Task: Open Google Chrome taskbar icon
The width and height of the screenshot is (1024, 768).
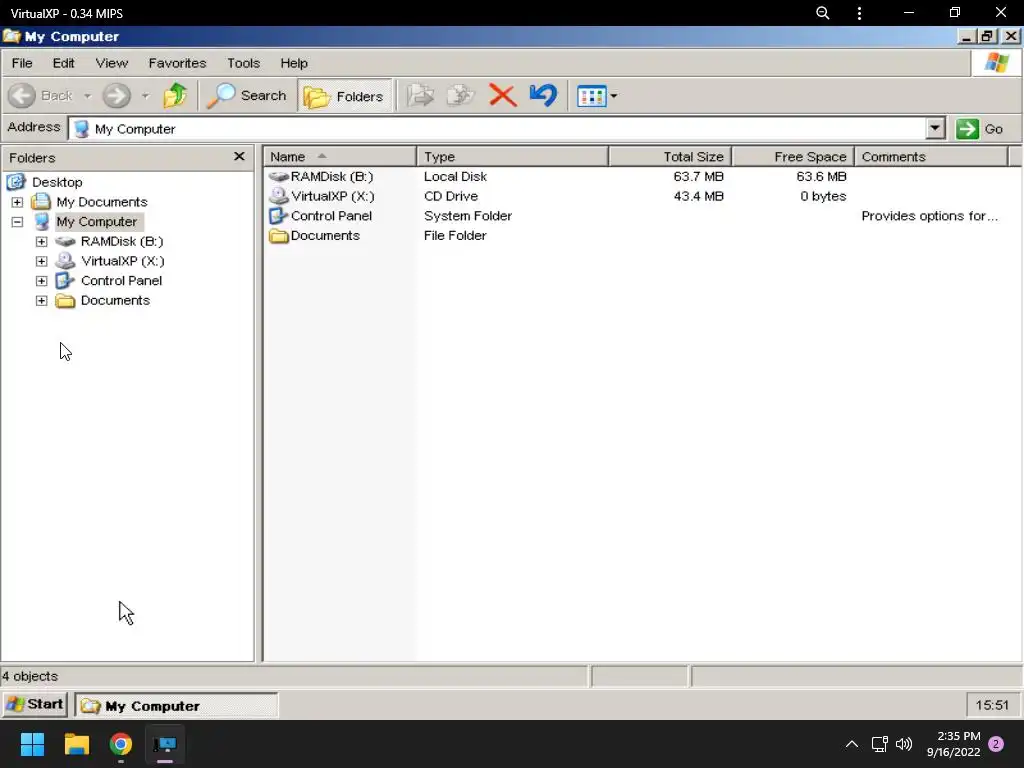Action: (121, 744)
